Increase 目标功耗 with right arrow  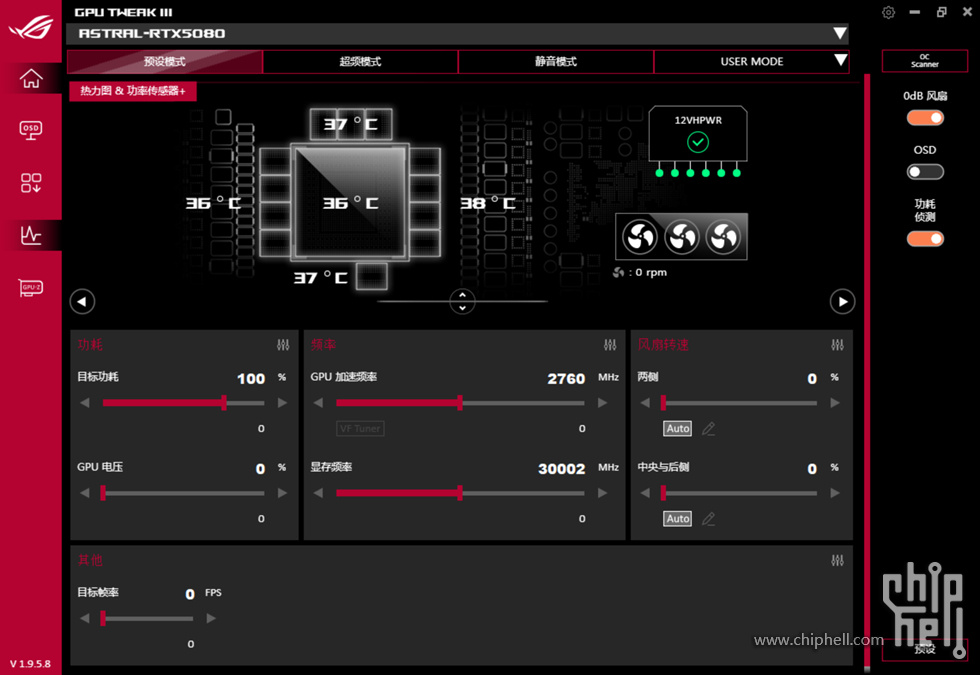(x=282, y=403)
